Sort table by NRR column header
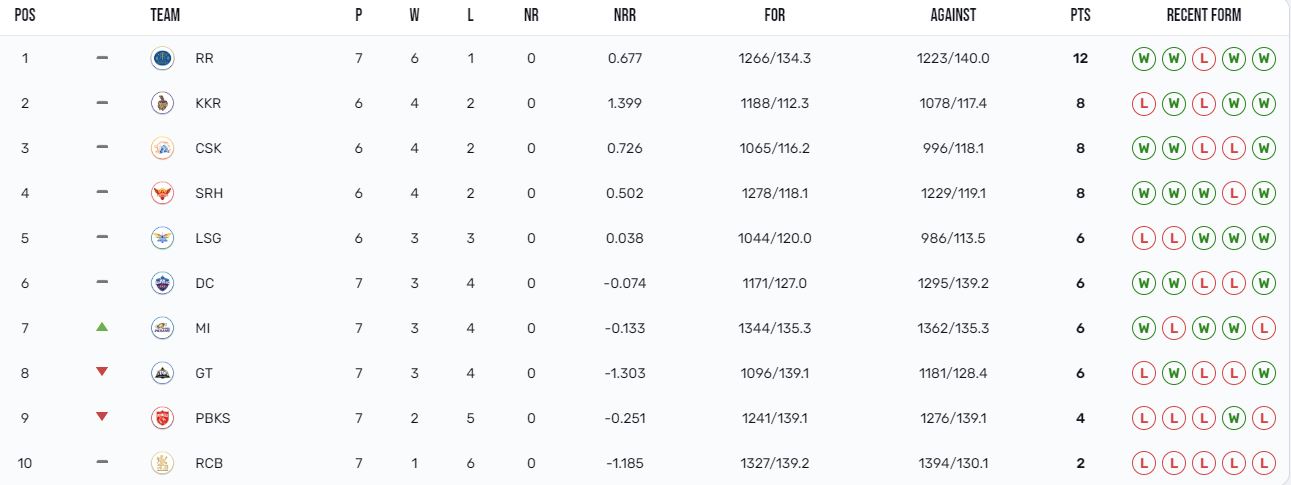This screenshot has height=485, width=1291. pyautogui.click(x=625, y=16)
